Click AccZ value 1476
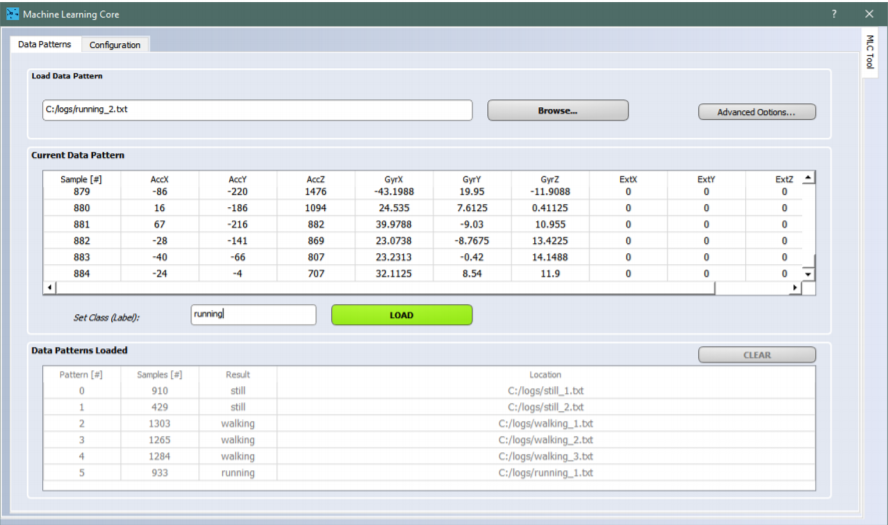 click(x=316, y=191)
